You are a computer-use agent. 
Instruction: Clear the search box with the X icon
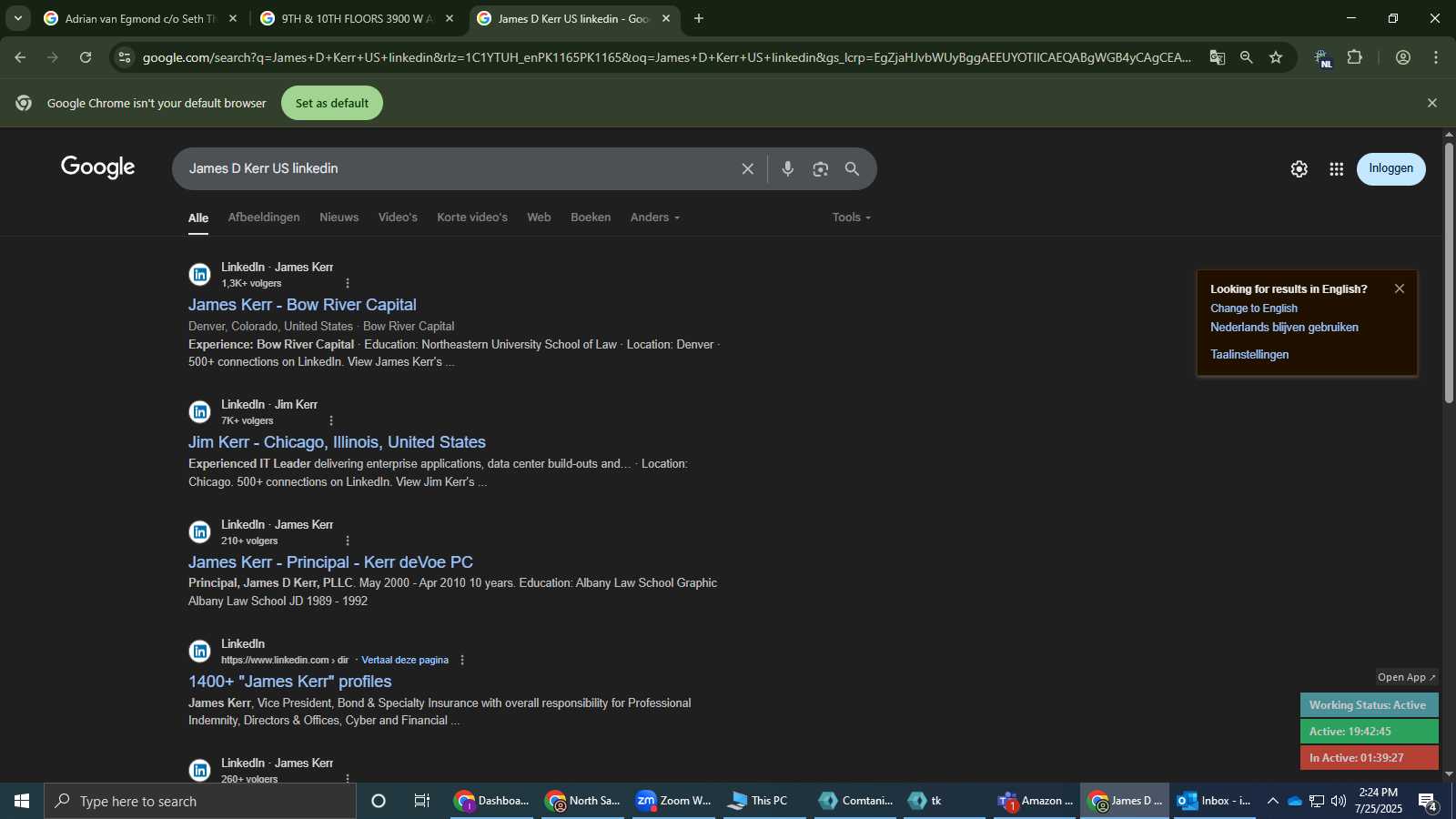pos(747,169)
